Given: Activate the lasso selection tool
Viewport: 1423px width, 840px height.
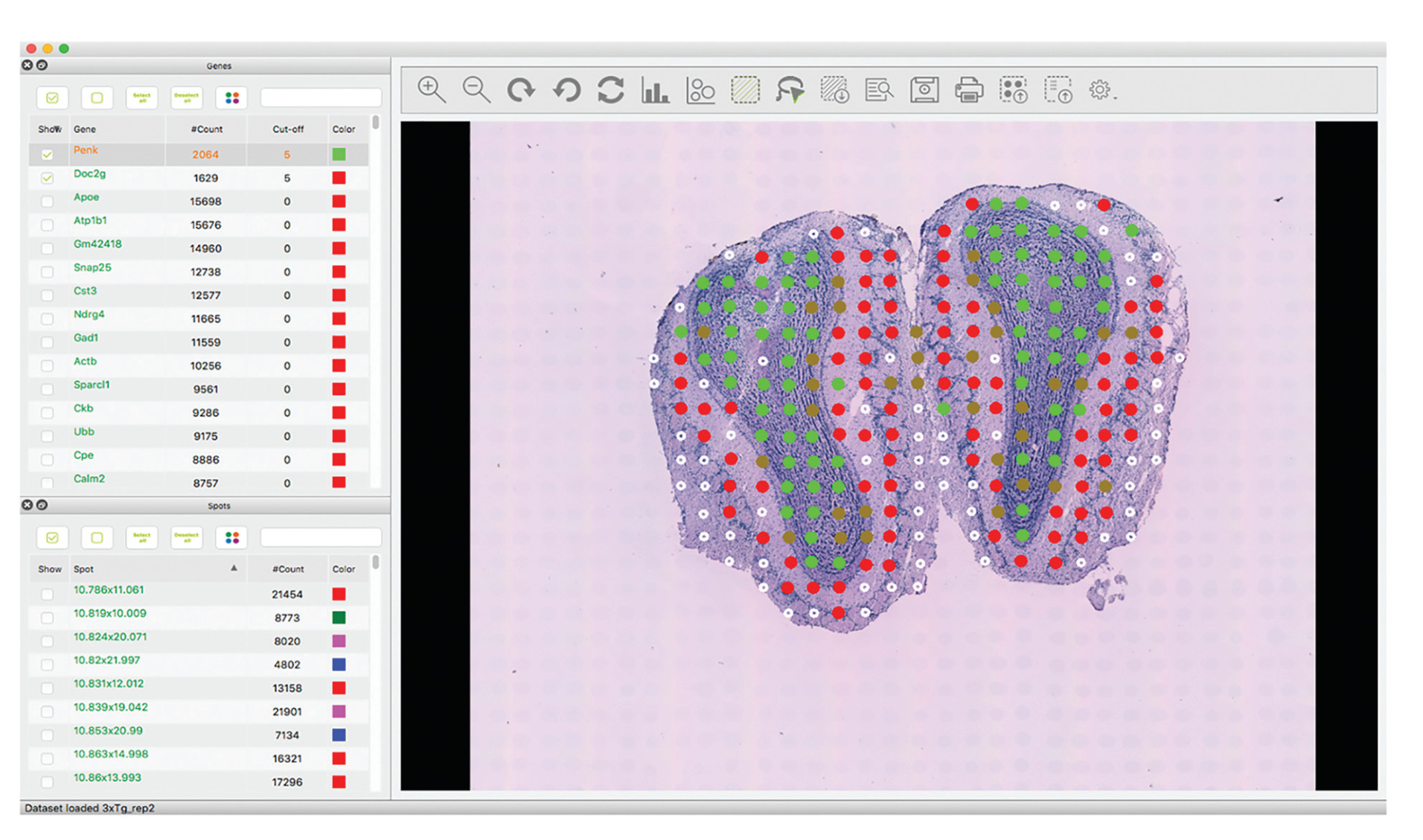Looking at the screenshot, I should click(790, 90).
